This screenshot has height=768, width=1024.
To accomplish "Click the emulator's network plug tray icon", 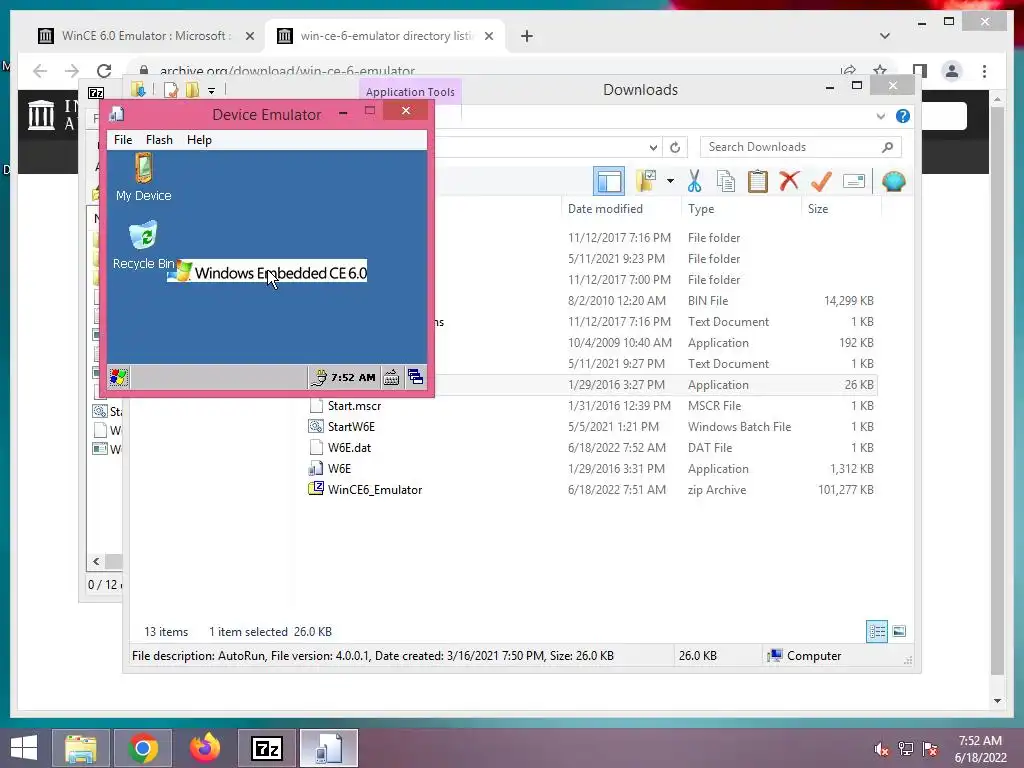I will pyautogui.click(x=319, y=377).
